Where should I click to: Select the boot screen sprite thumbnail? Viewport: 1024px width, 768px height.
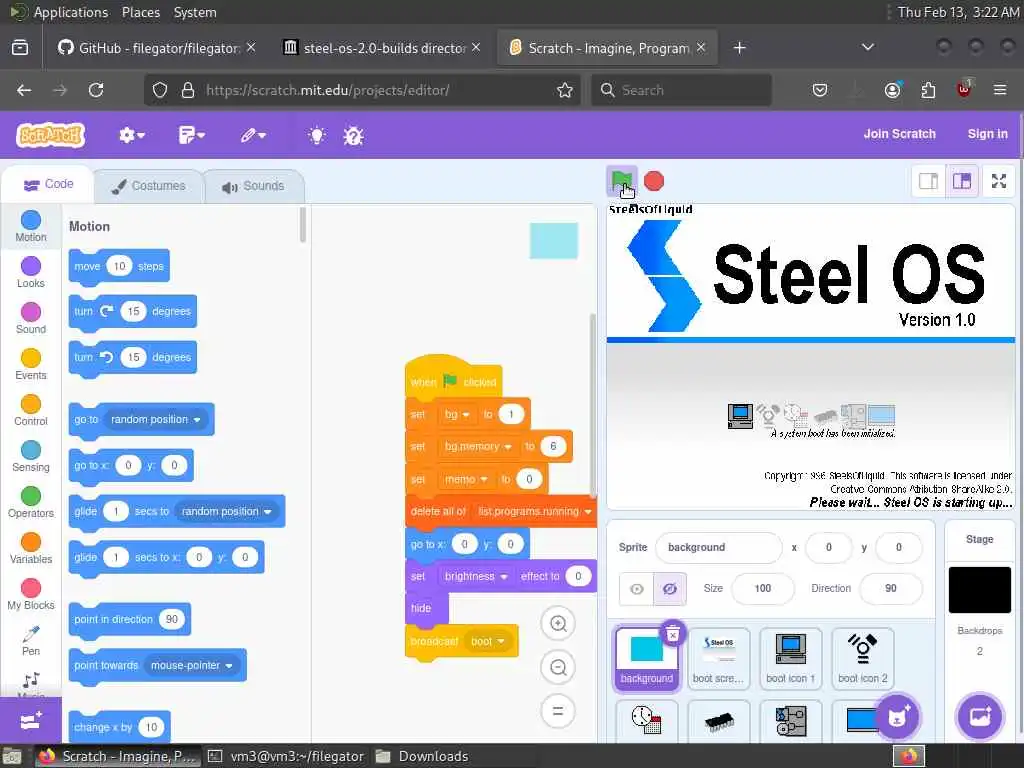718,658
